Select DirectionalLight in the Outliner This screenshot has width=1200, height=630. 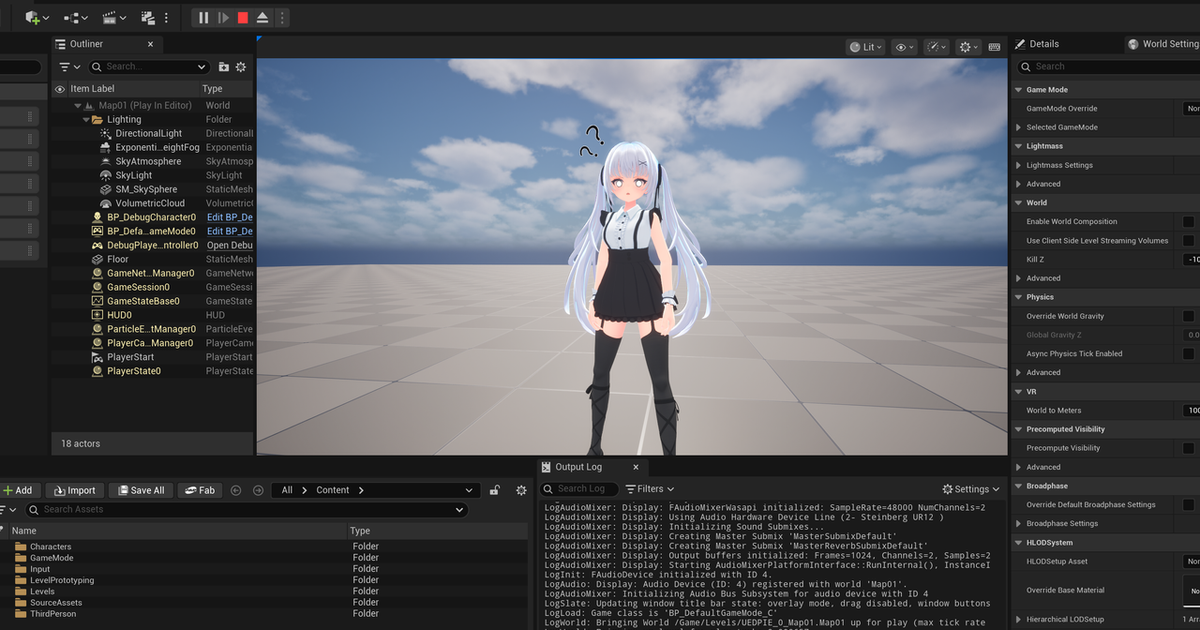point(149,133)
